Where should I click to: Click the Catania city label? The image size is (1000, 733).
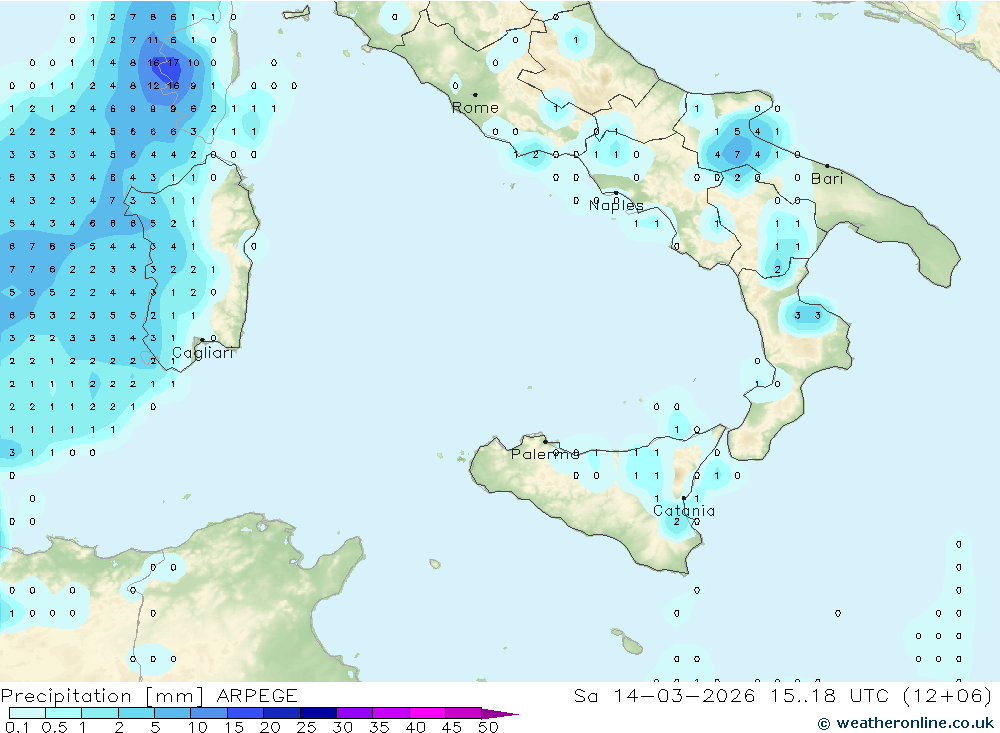(x=684, y=511)
